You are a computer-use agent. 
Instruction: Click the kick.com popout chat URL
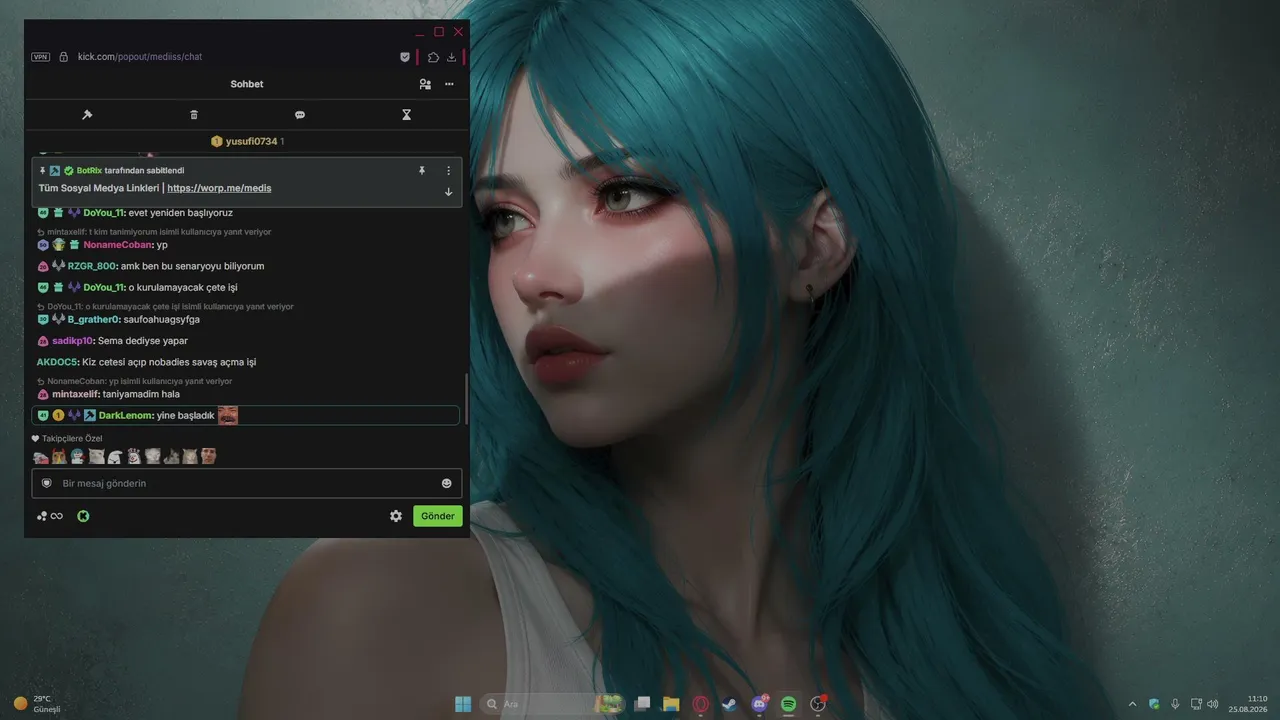point(140,57)
